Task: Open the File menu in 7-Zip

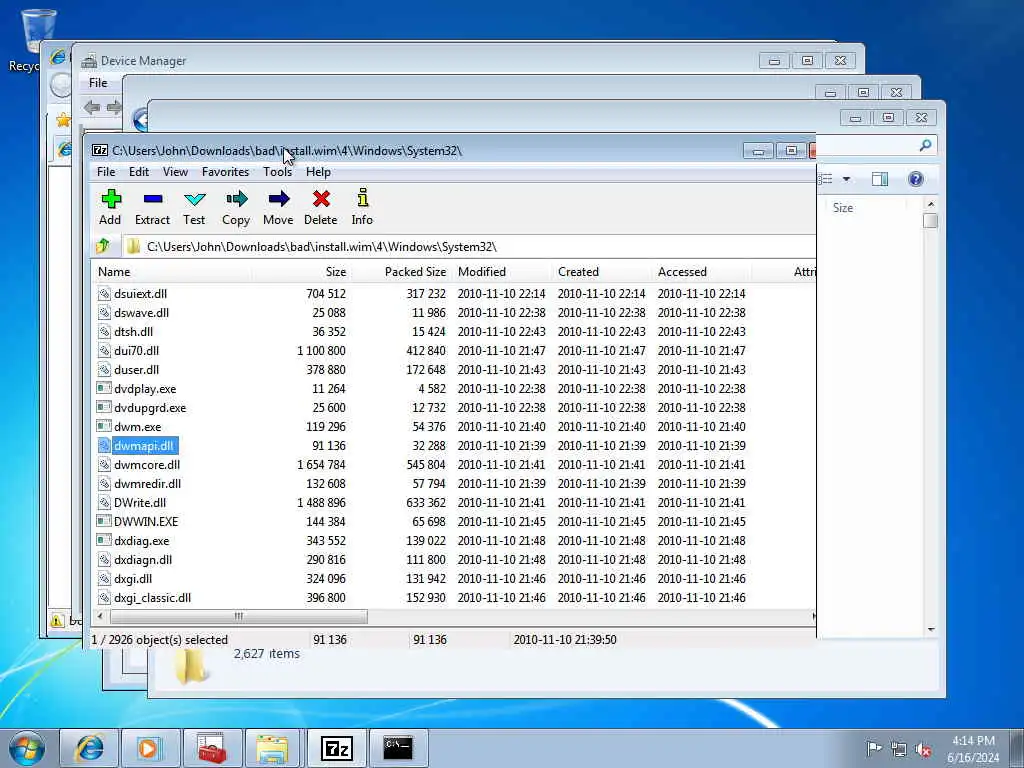Action: 106,172
